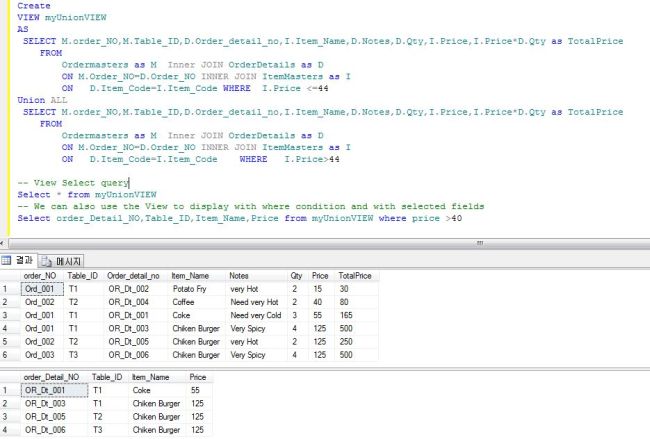The width and height of the screenshot is (650, 439).
Task: Click Chiken Burger in lower grid row 4
Action: 158,430
